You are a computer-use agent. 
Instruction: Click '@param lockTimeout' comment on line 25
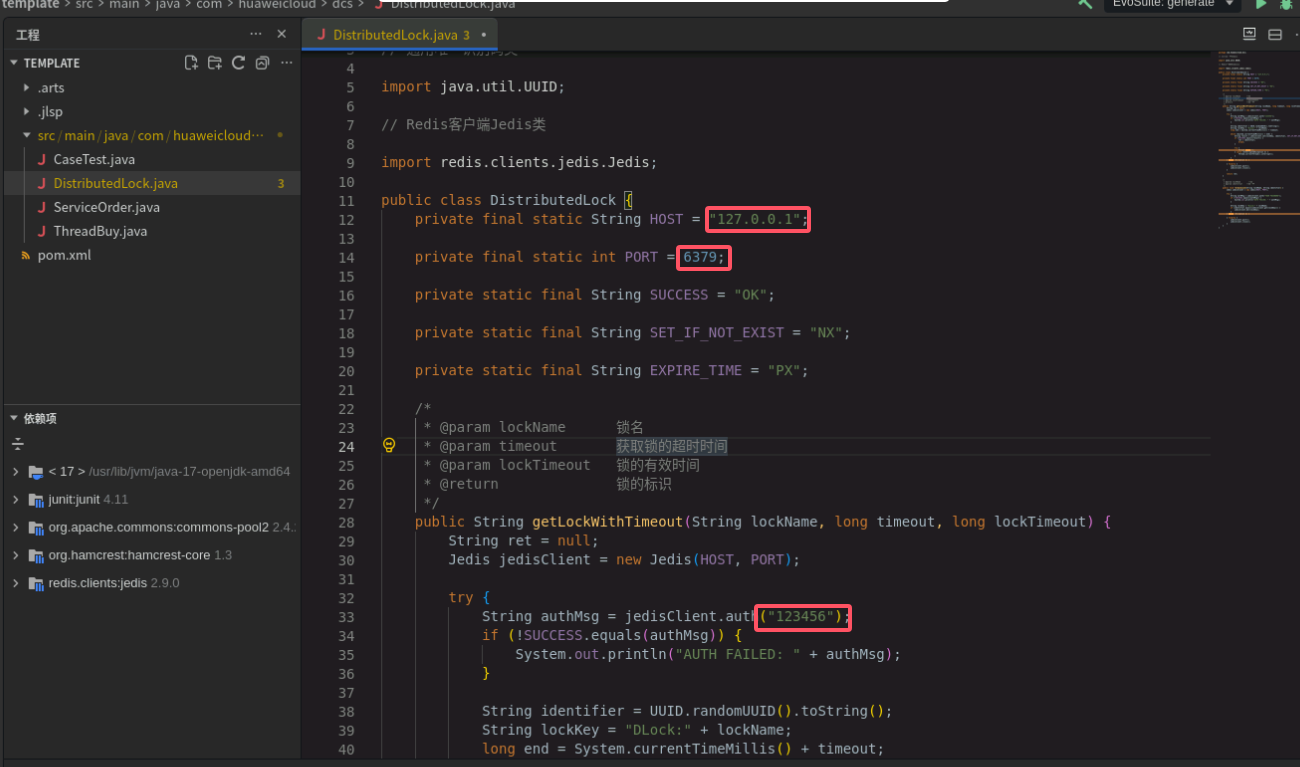[x=515, y=465]
